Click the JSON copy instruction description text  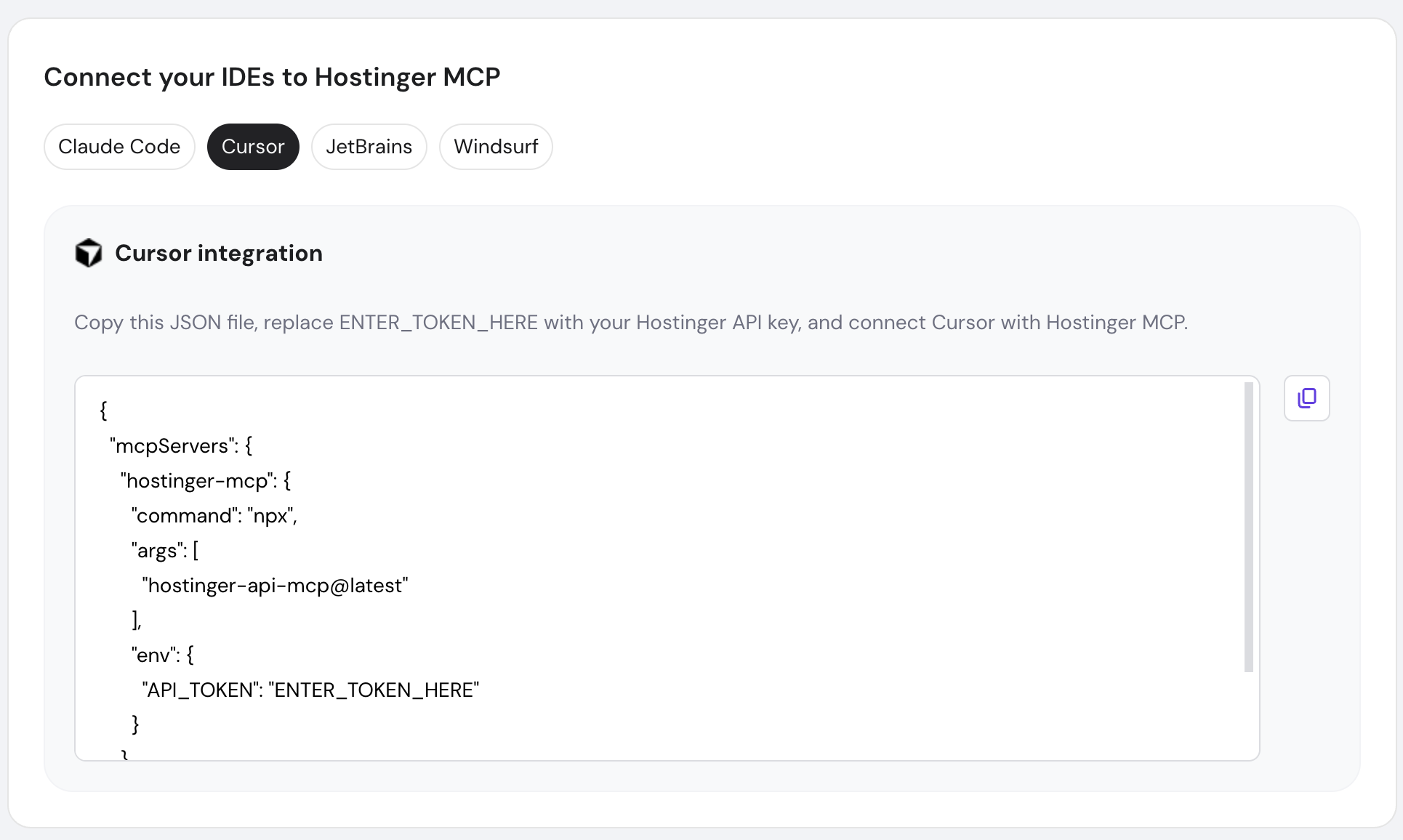click(630, 323)
